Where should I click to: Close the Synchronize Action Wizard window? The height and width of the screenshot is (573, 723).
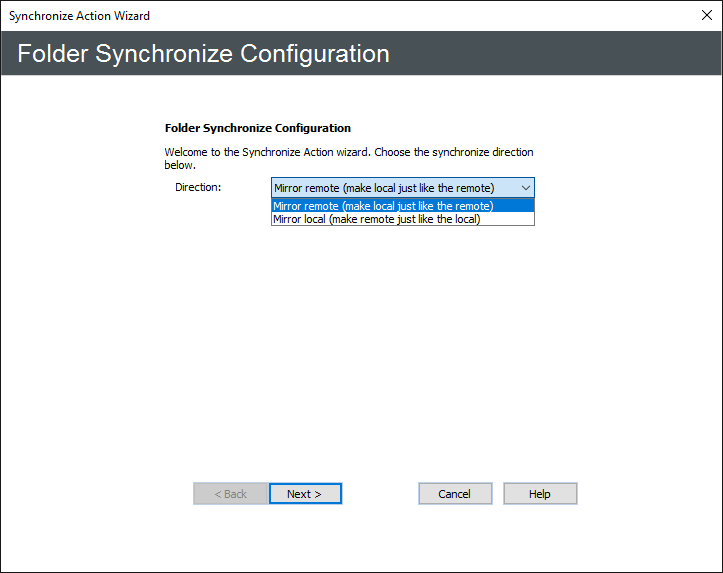(706, 16)
